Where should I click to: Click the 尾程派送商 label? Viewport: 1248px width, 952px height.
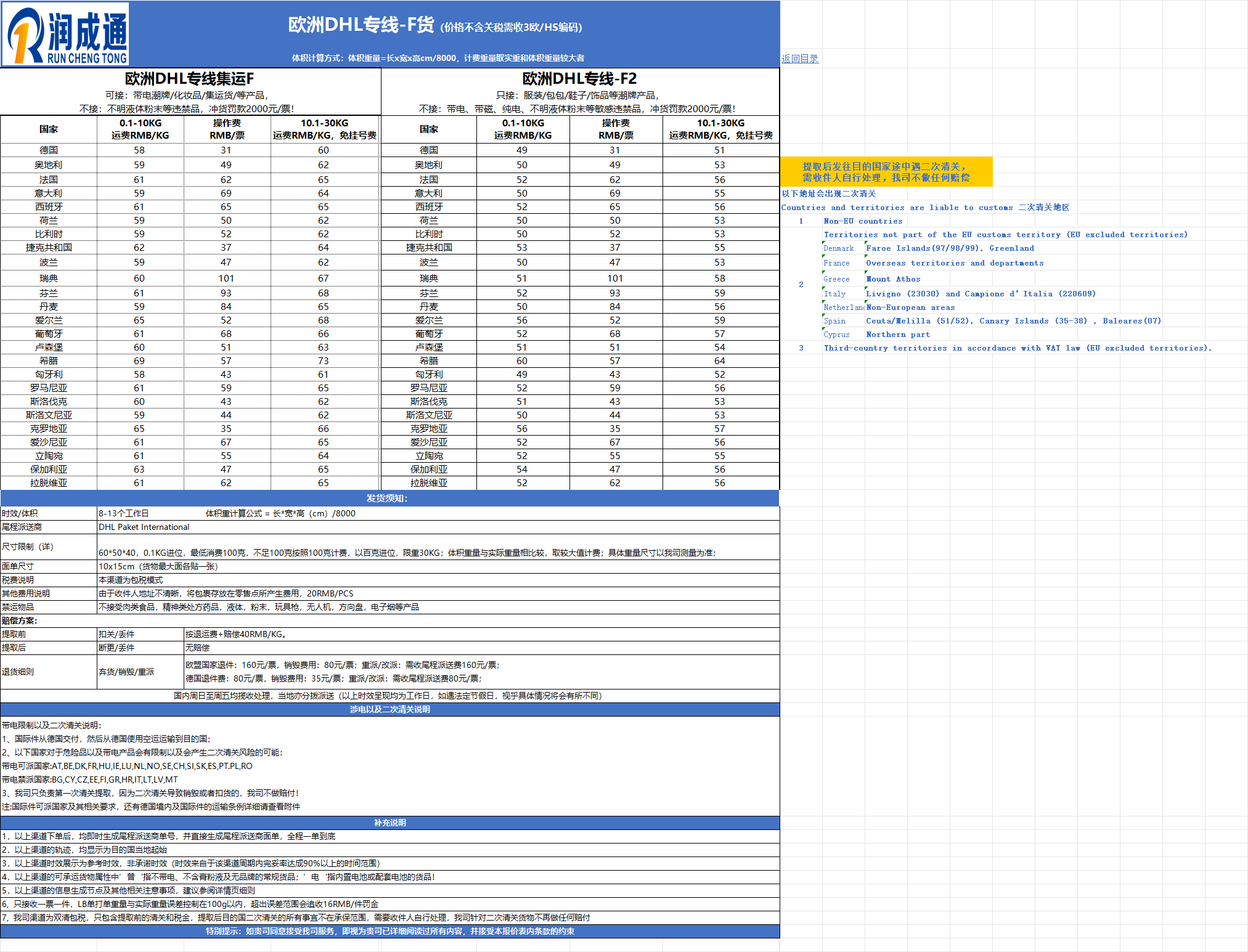pos(22,527)
